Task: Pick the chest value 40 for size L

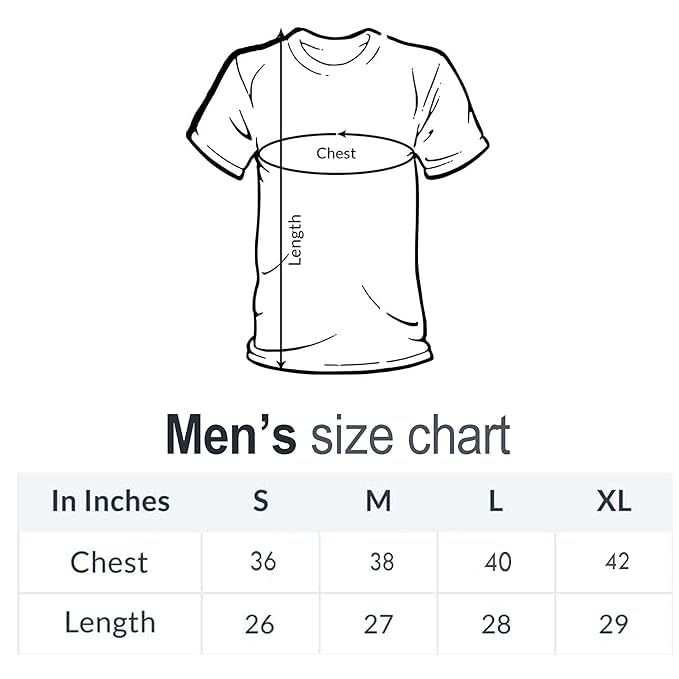Action: click(498, 562)
